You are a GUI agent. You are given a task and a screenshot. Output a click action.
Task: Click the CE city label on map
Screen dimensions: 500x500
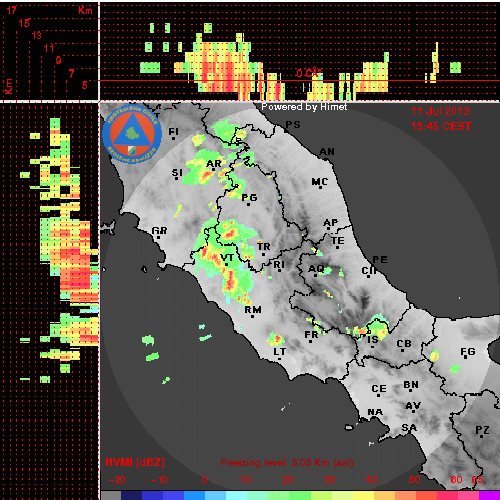379,389
